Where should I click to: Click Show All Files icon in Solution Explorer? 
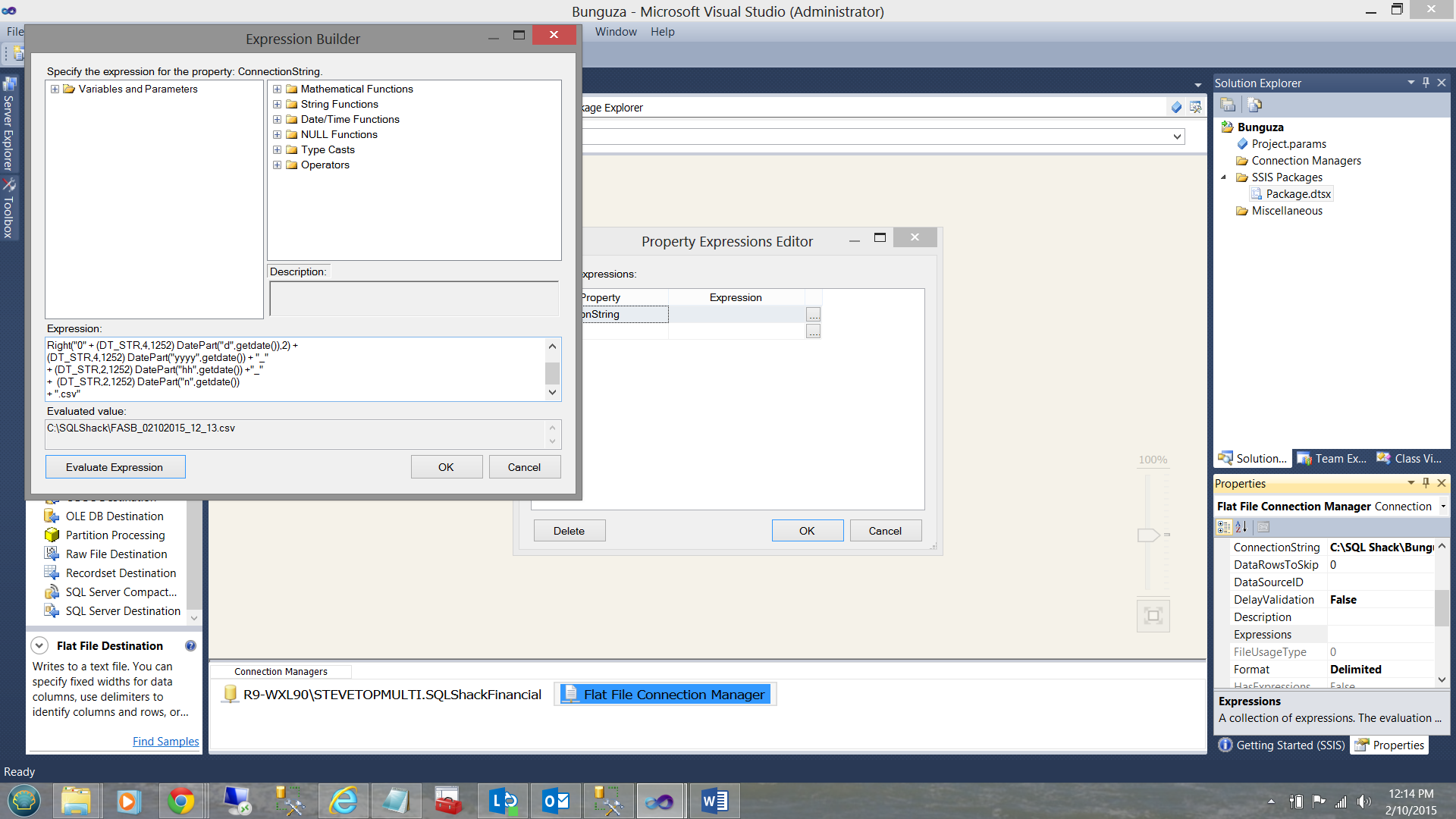(x=1254, y=105)
